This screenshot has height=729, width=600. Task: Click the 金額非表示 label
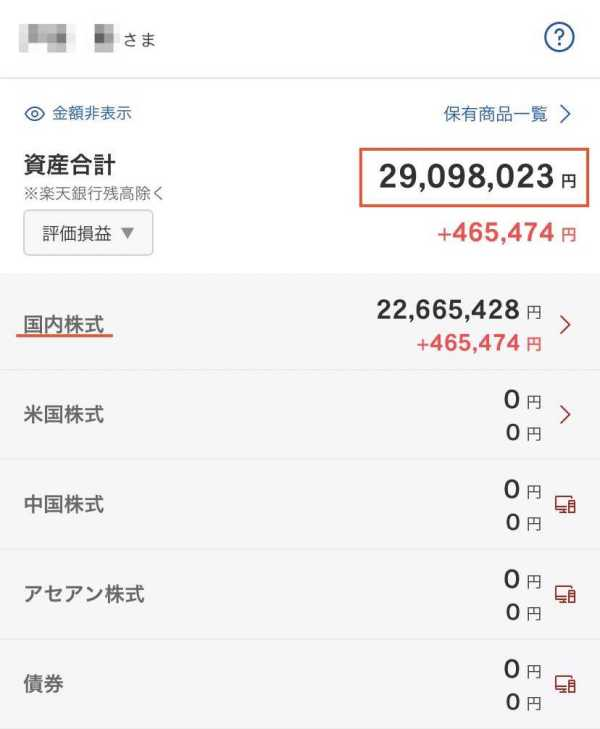(x=92, y=113)
